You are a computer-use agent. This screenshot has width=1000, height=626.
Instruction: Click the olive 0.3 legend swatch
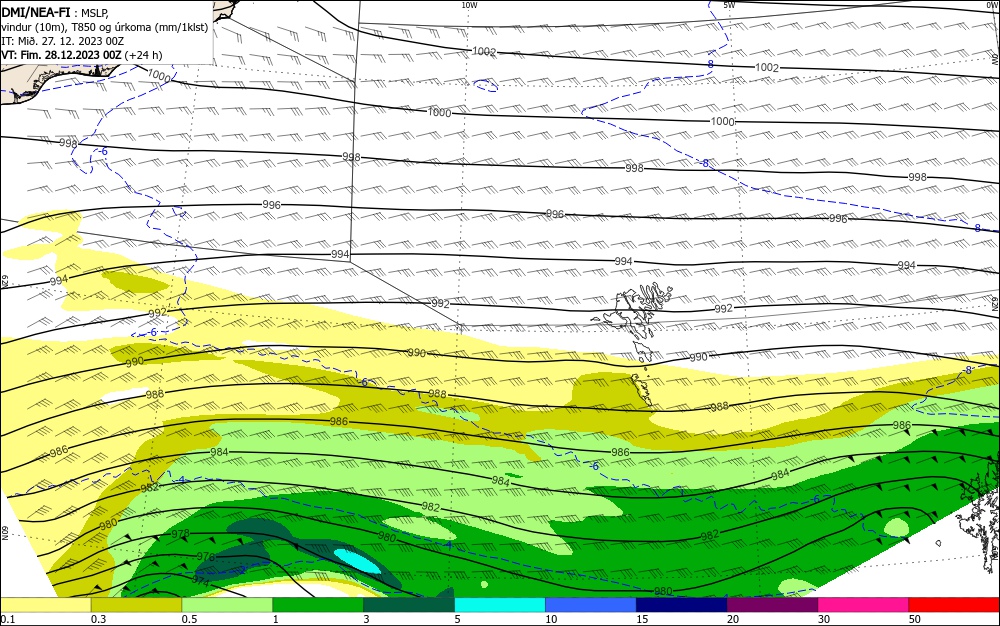(136, 605)
